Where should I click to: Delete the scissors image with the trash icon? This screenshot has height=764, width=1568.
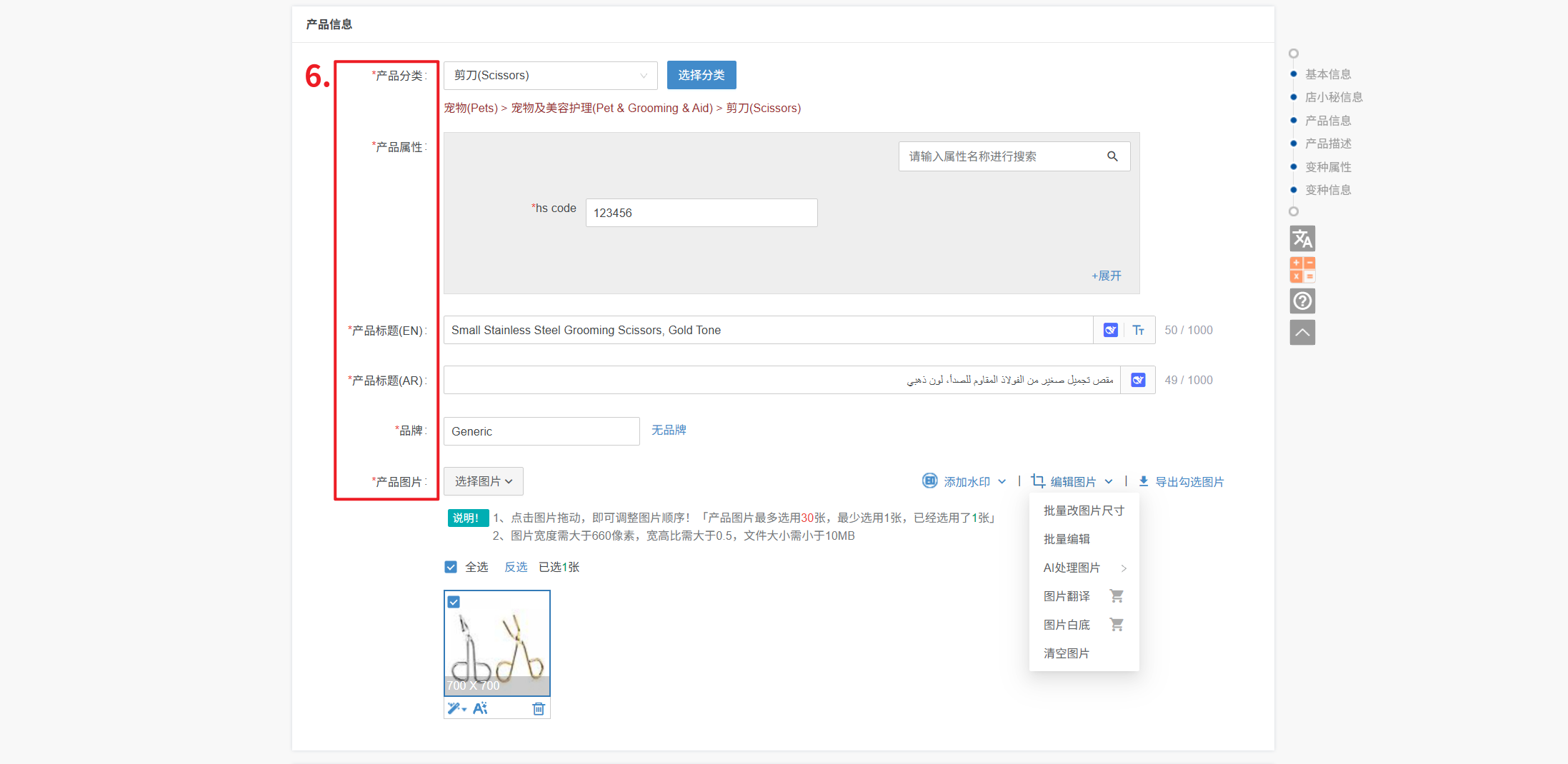tap(539, 708)
